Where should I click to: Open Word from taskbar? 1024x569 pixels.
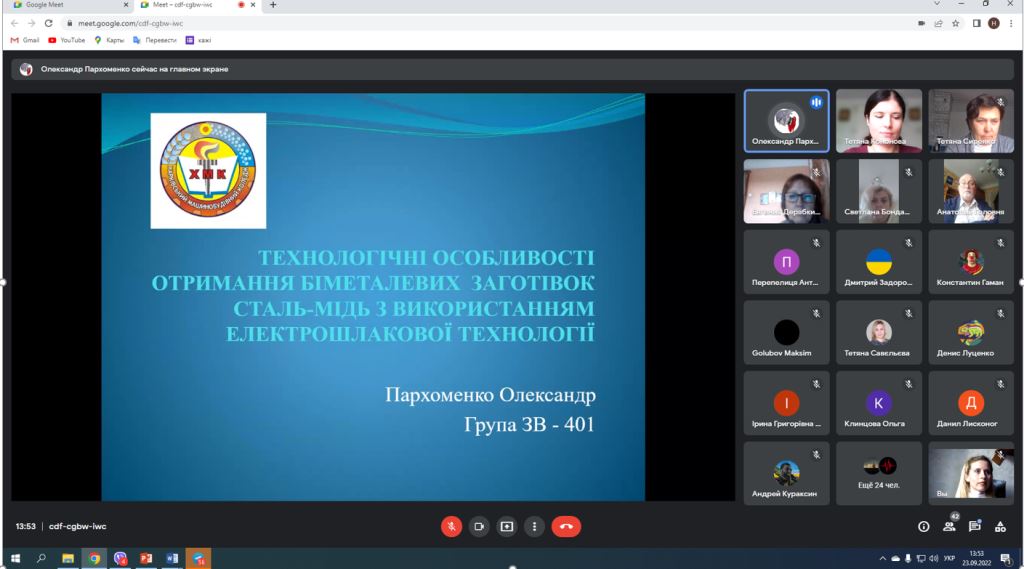click(x=172, y=559)
